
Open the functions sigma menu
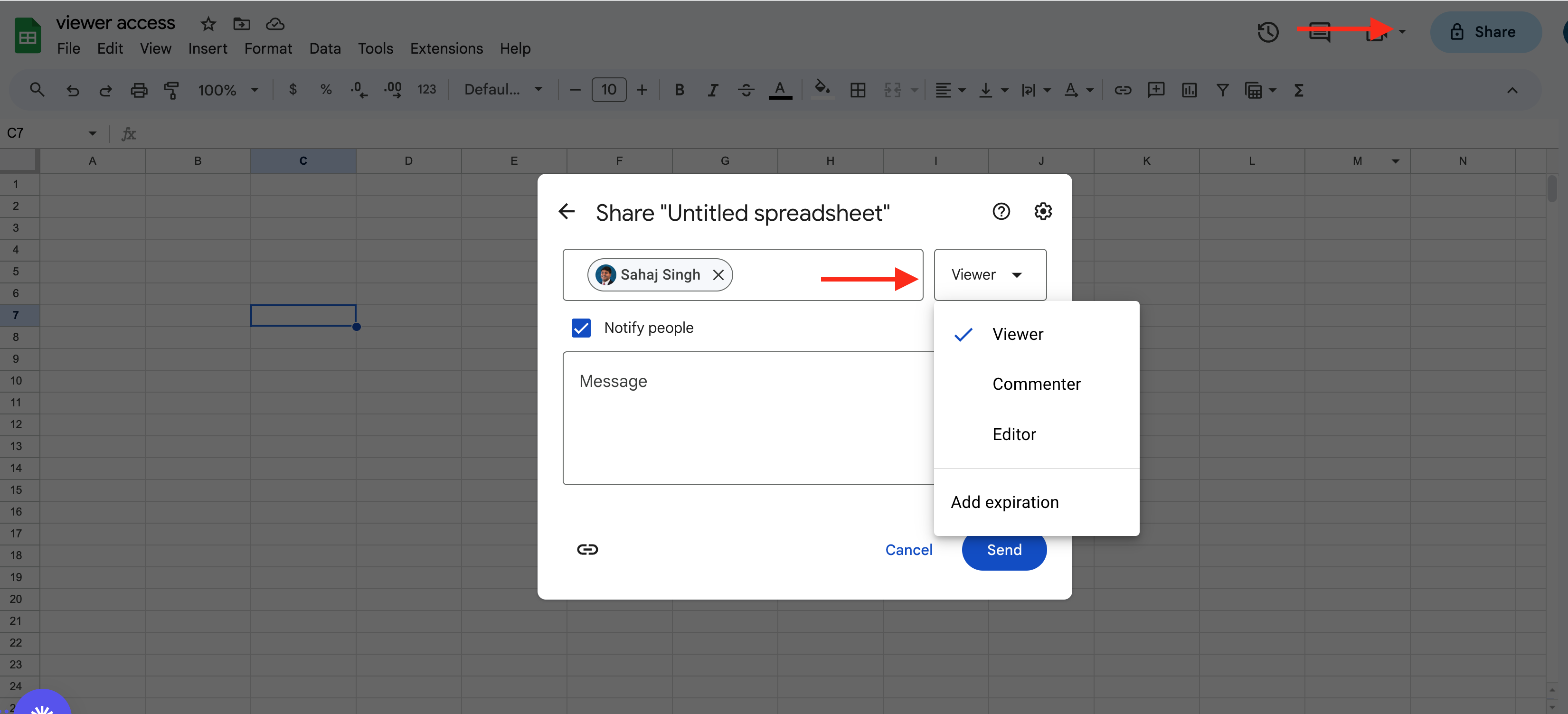(x=1299, y=90)
